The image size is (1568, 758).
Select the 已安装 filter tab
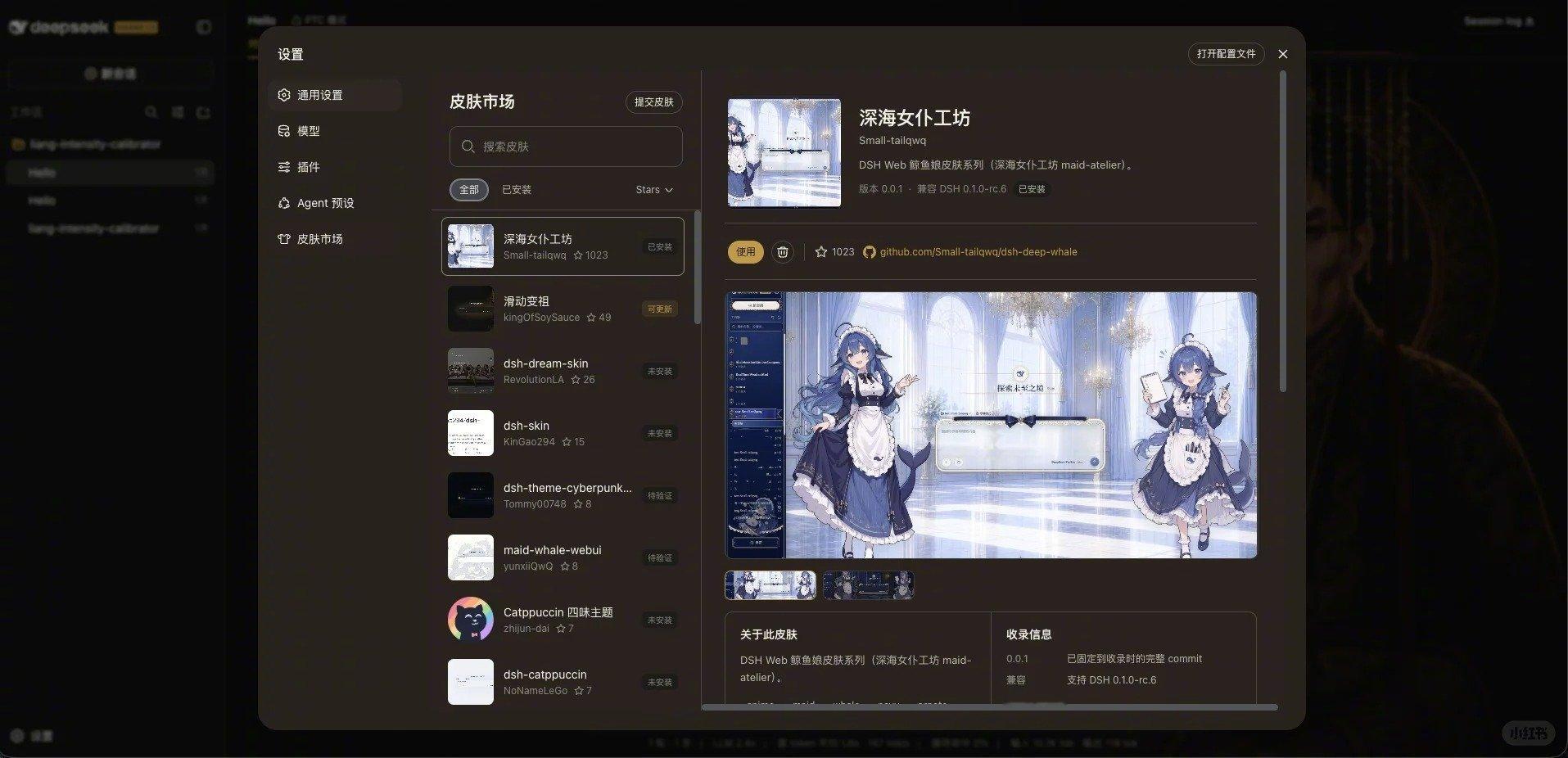(517, 190)
